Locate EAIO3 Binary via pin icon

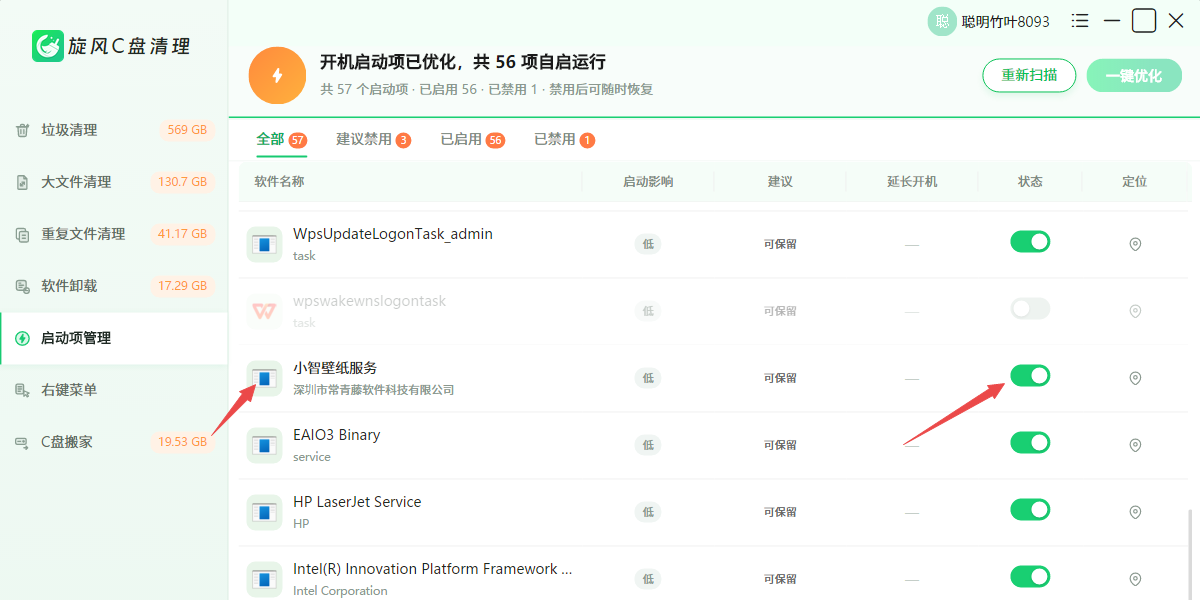pos(1135,445)
